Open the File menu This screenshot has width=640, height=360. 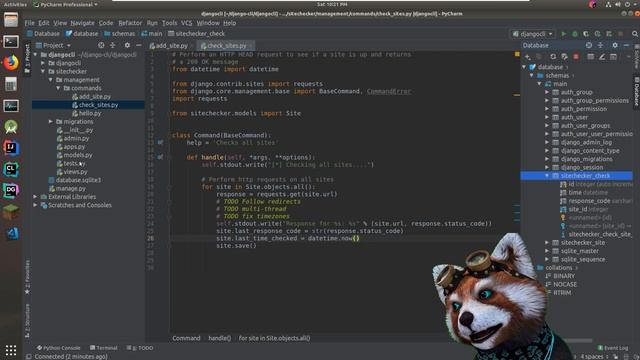point(29,23)
